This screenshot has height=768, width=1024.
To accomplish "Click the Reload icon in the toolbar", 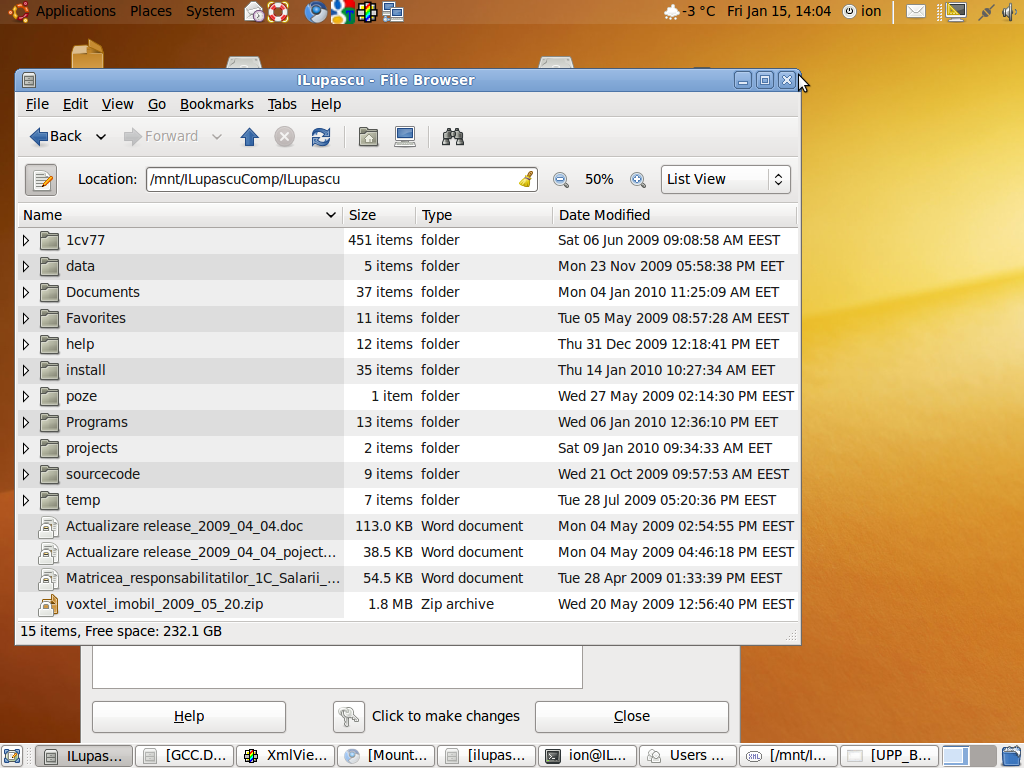I will click(x=320, y=137).
